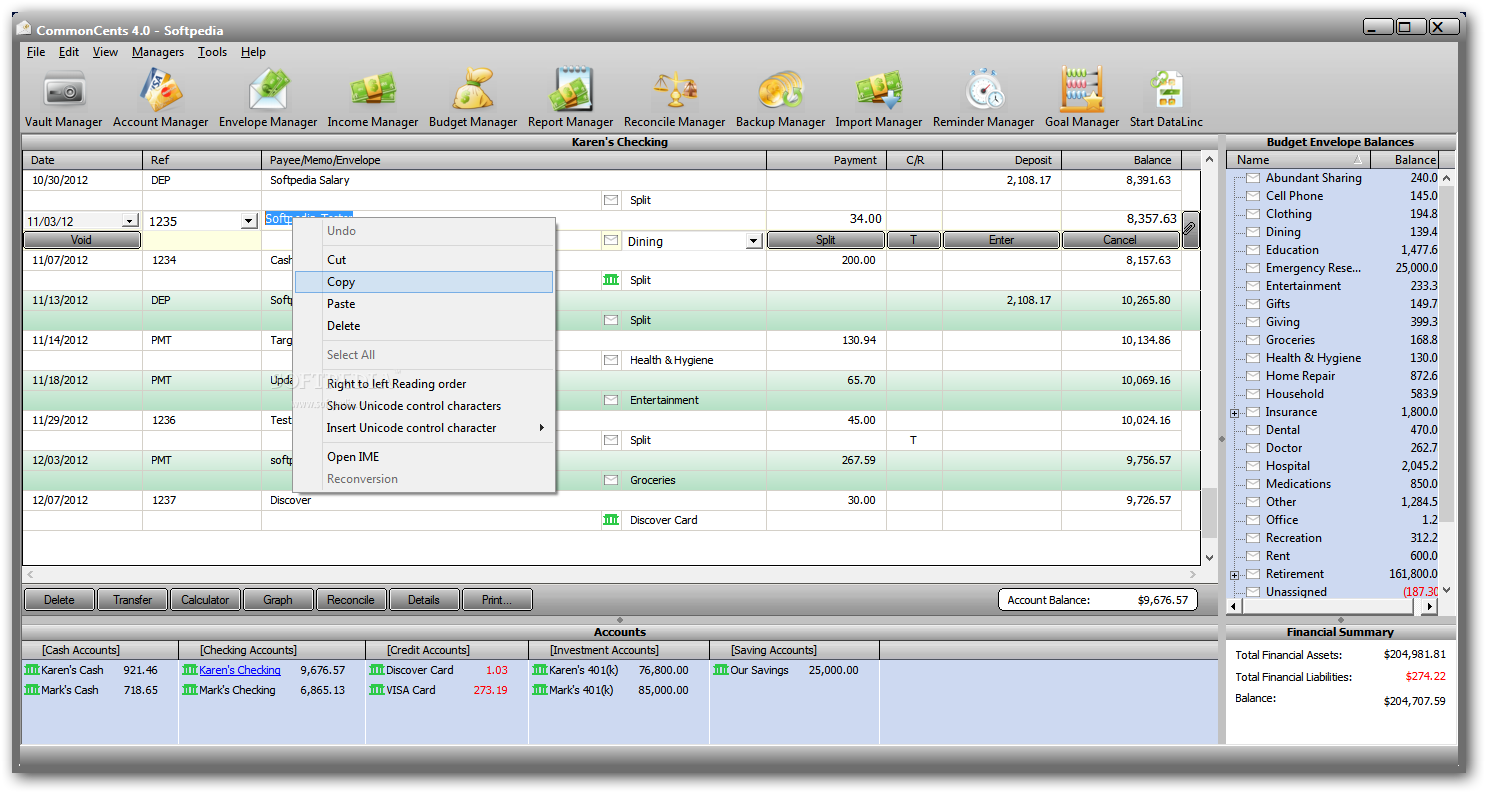This screenshot has height=793, width=1486.
Task: Click envelope icon beside Health & Hygiene
Action: click(611, 360)
